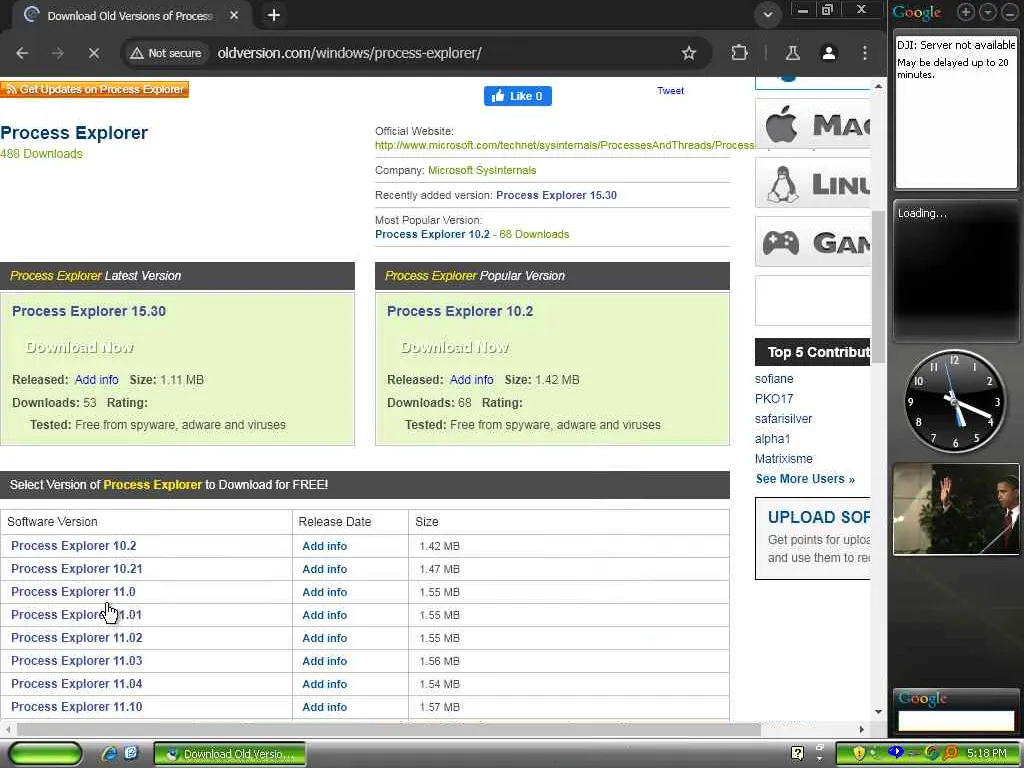1024x768 pixels.
Task: Open the browser extensions puzzle icon
Action: pyautogui.click(x=739, y=54)
